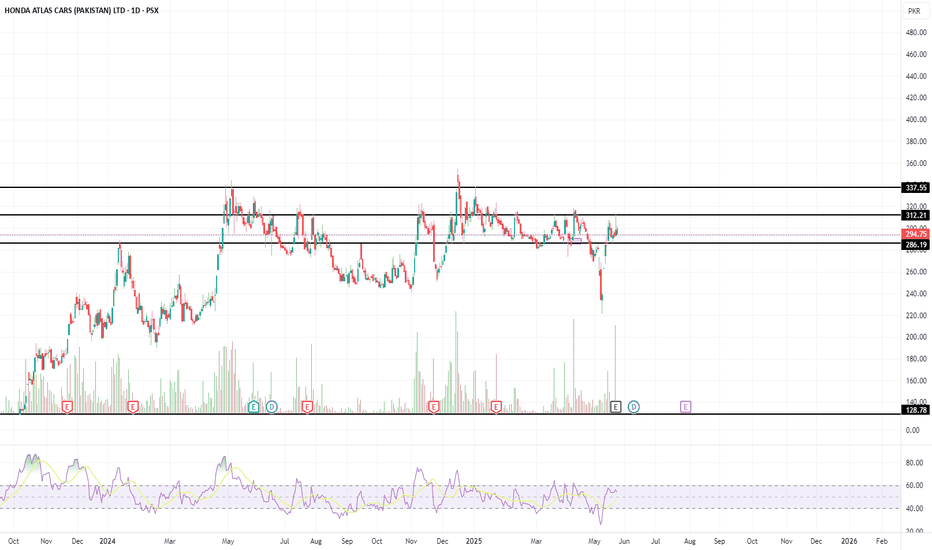Open the blue dividend D marker in June 2025
932x550 pixels.
click(634, 407)
